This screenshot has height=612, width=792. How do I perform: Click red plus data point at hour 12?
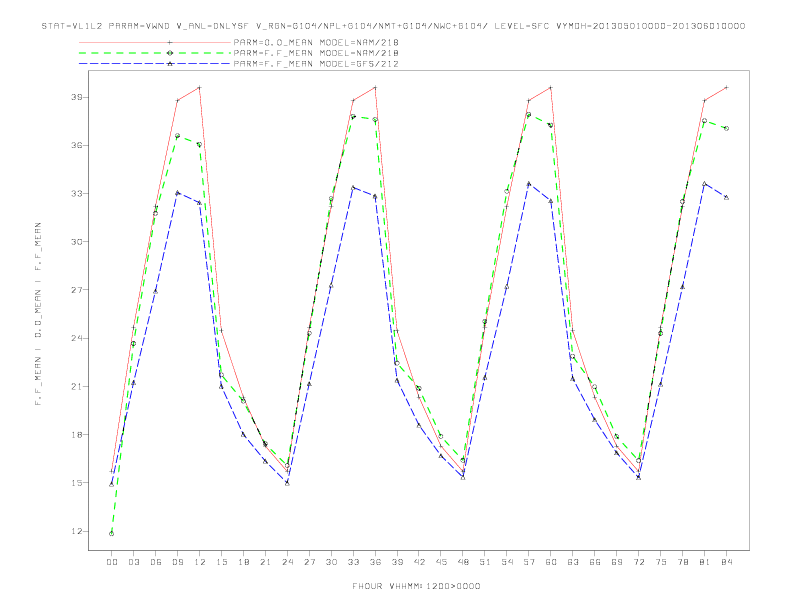(x=200, y=88)
